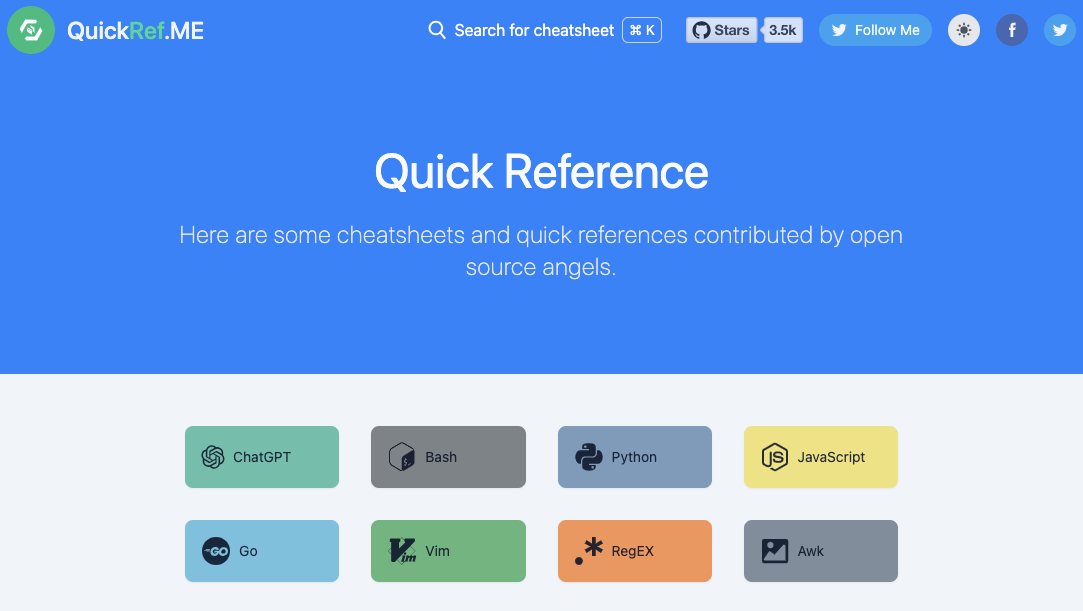1083x611 pixels.
Task: Open the RegEX cheatsheet card
Action: (x=635, y=551)
